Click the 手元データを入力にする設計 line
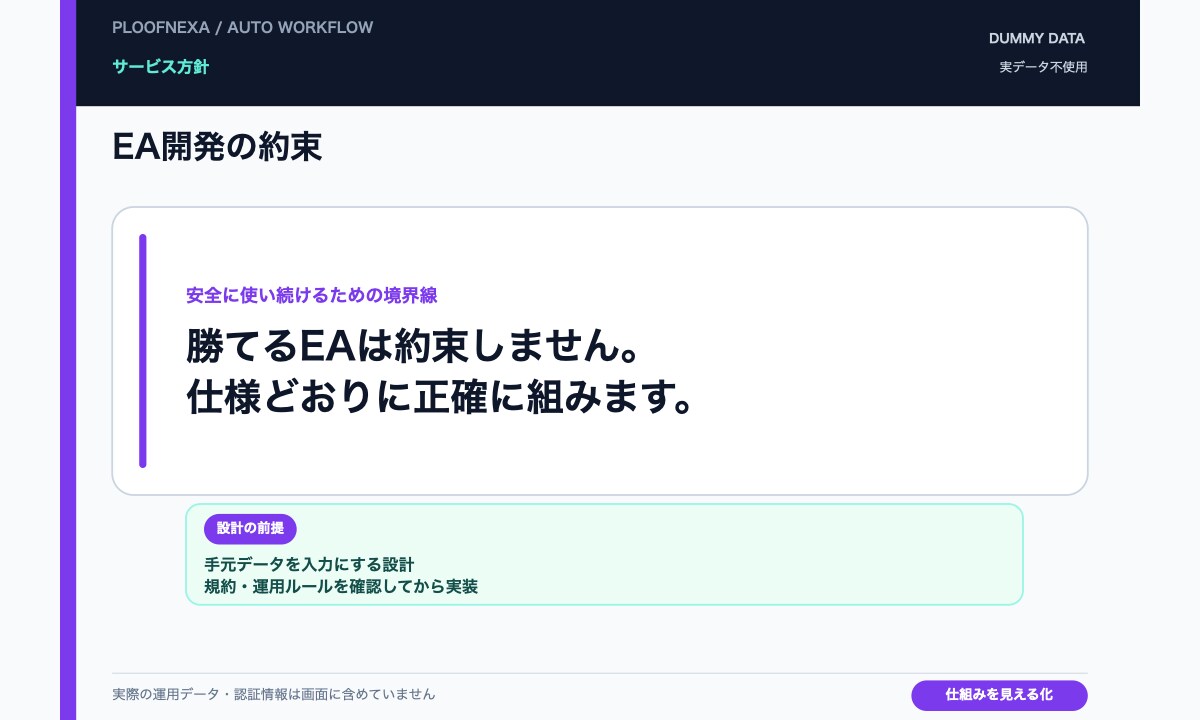 tap(309, 565)
